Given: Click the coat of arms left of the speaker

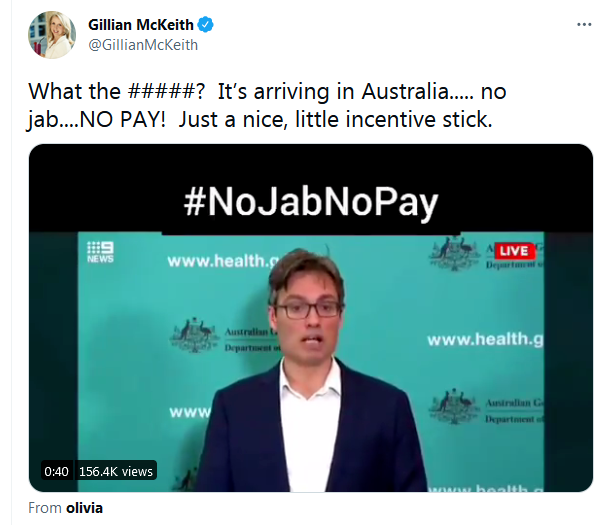Looking at the screenshot, I should 195,335.
